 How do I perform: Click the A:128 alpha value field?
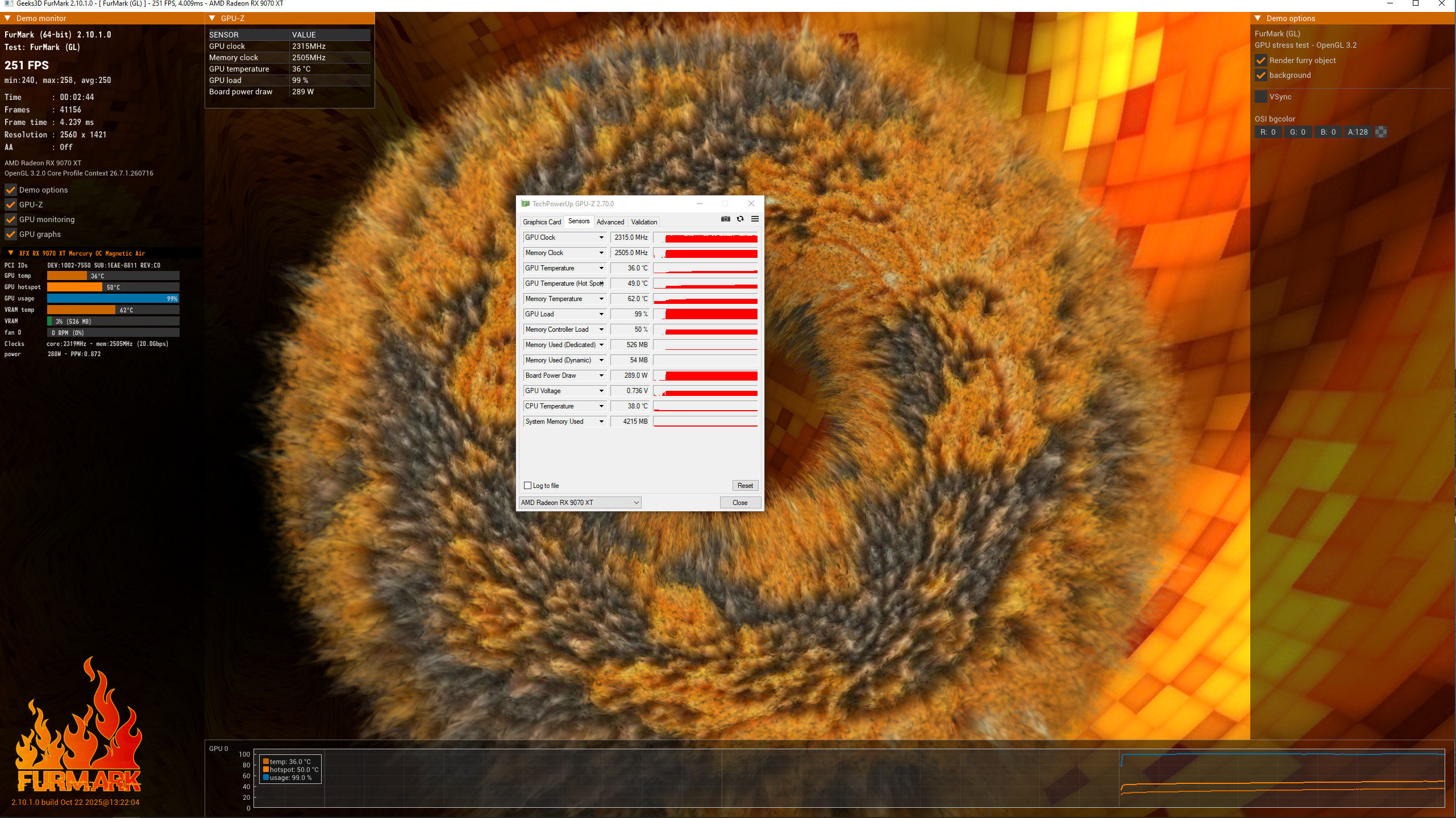[1358, 132]
